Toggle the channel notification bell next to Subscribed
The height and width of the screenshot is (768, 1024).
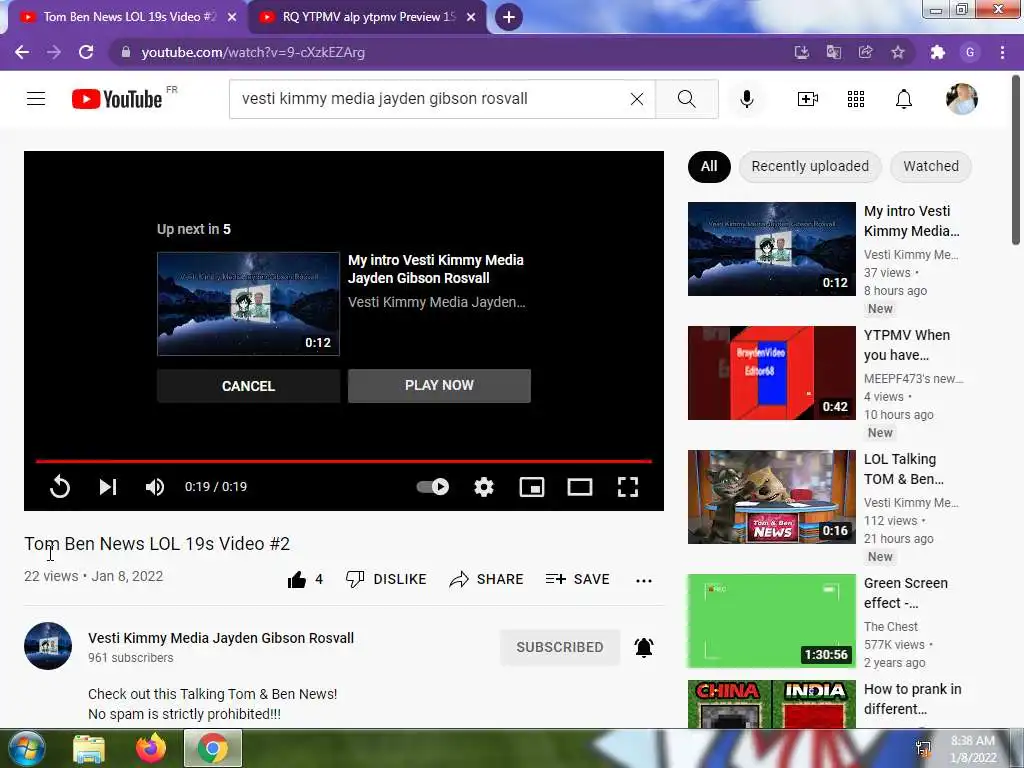tap(644, 647)
